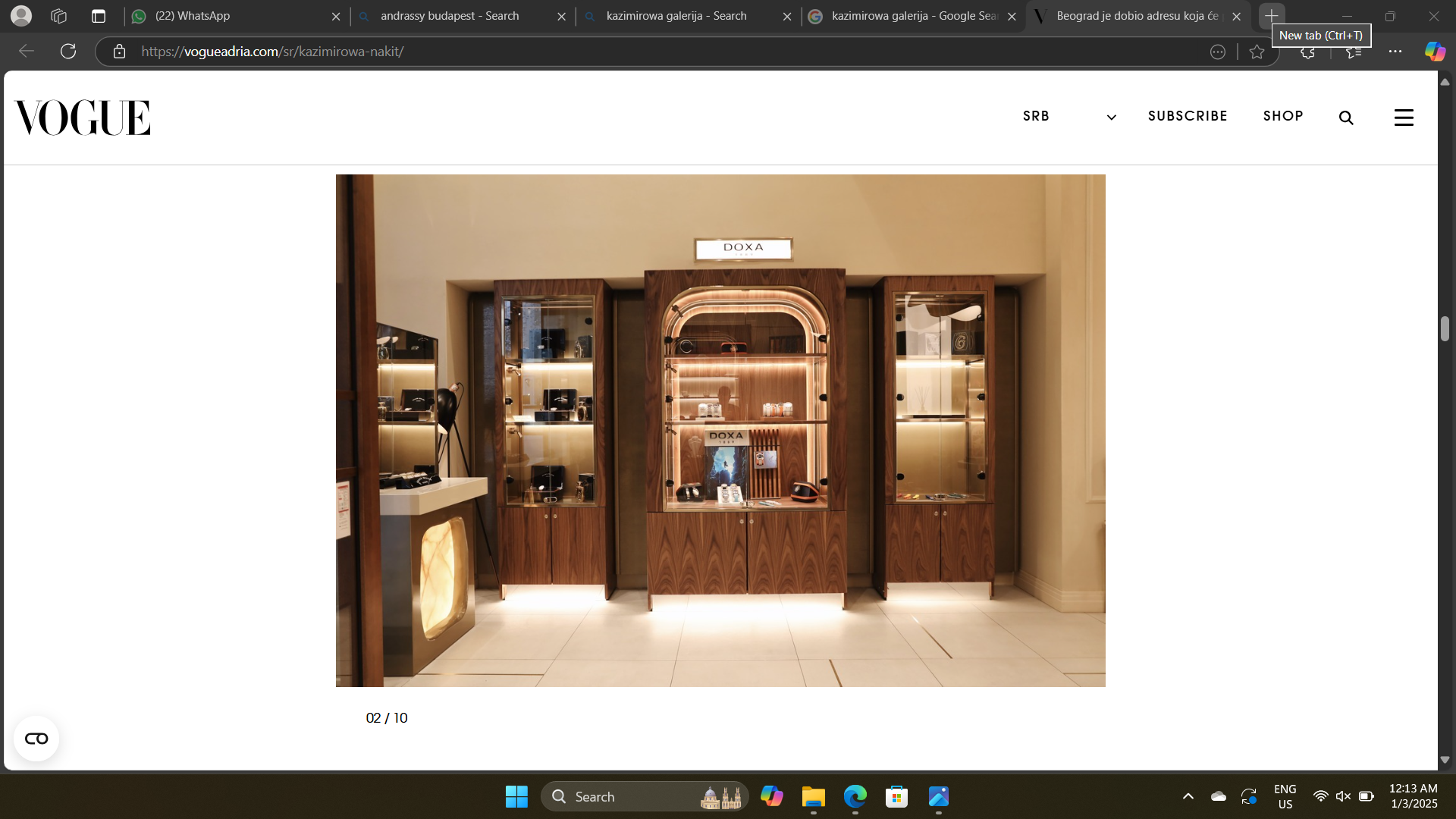Open browser Settings and more menu
Image resolution: width=1456 pixels, height=819 pixels.
coord(1395,52)
